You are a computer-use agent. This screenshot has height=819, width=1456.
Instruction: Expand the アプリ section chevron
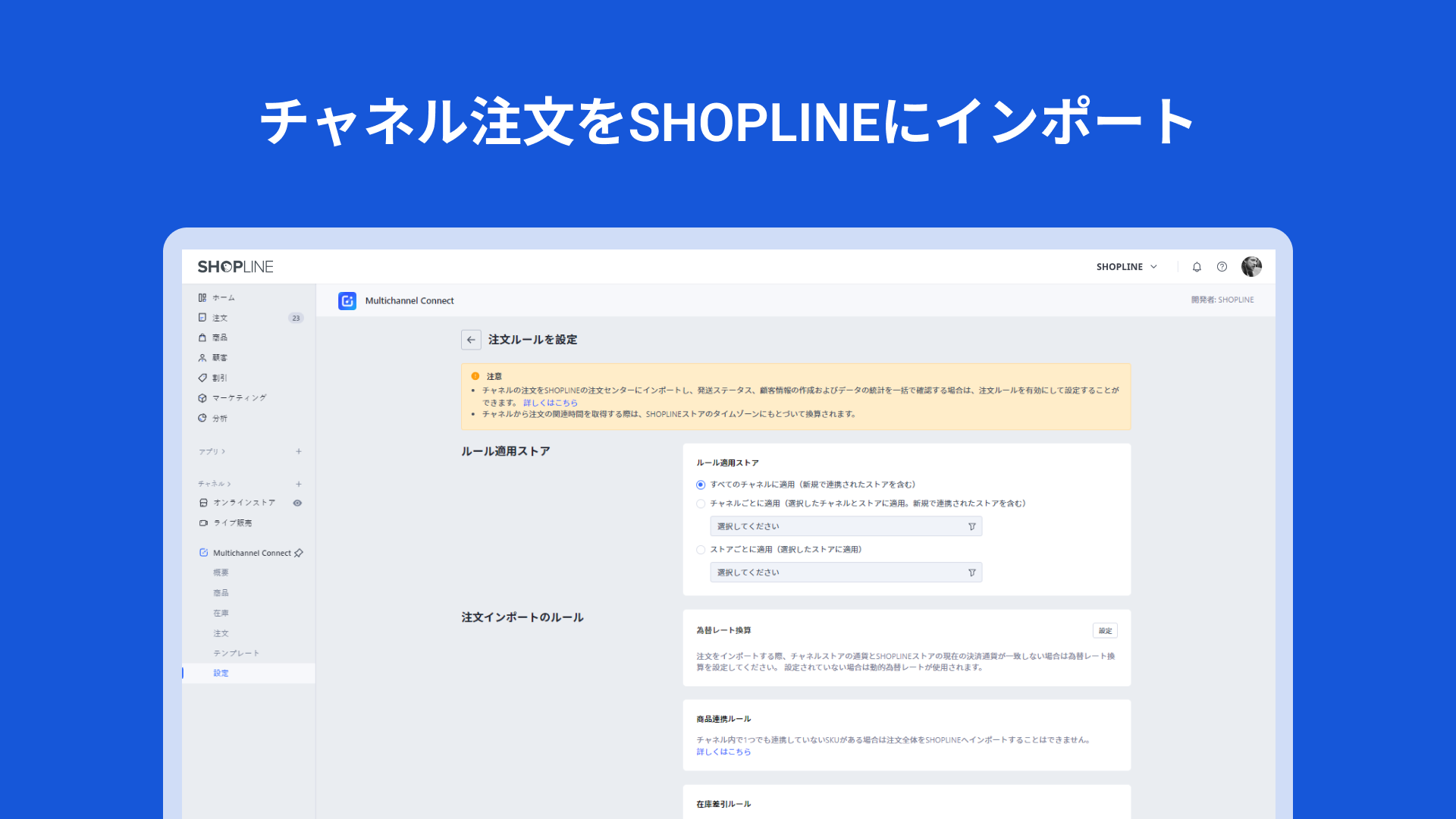(223, 451)
